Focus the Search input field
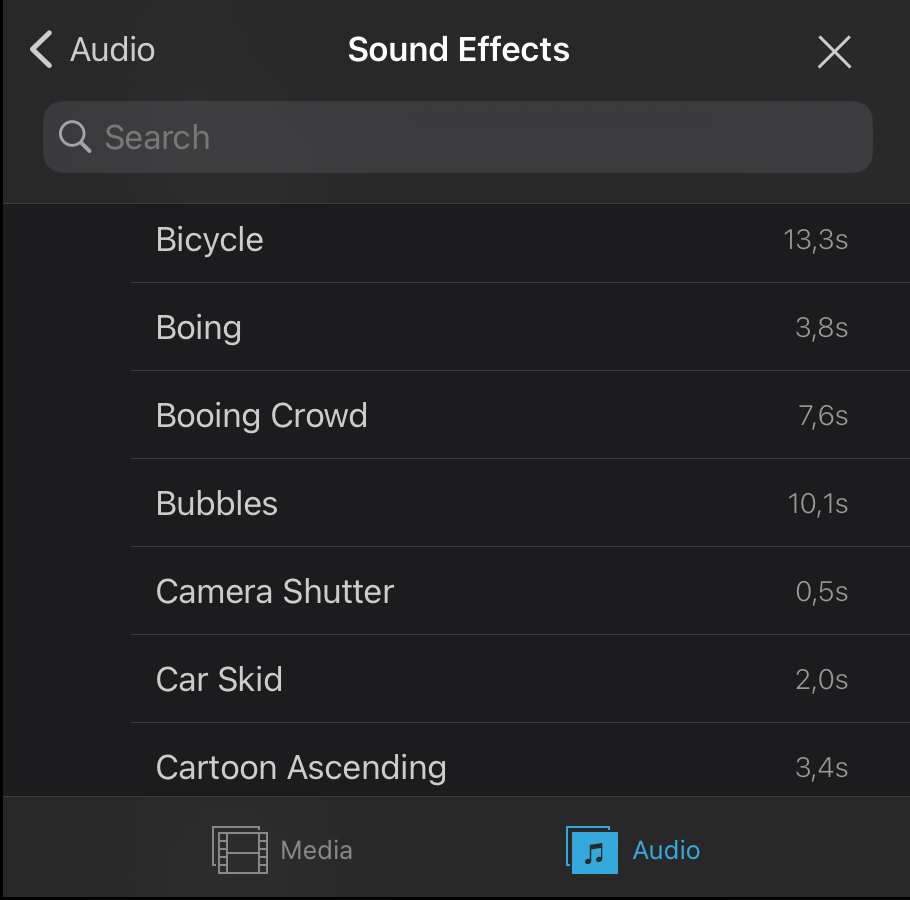 (x=457, y=137)
